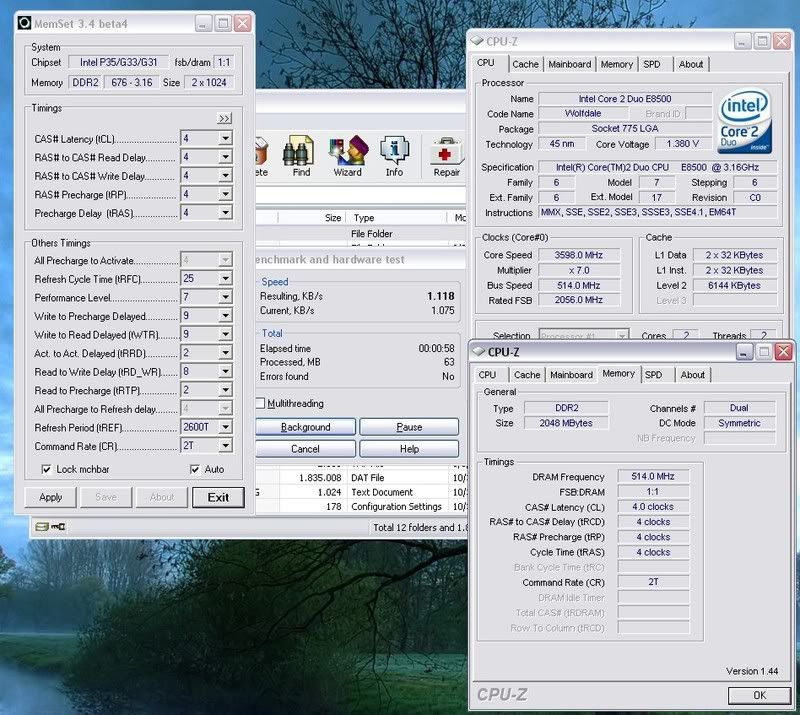Open the Wizard tool in WinRAR
Image resolution: width=800 pixels, height=715 pixels.
(x=348, y=156)
